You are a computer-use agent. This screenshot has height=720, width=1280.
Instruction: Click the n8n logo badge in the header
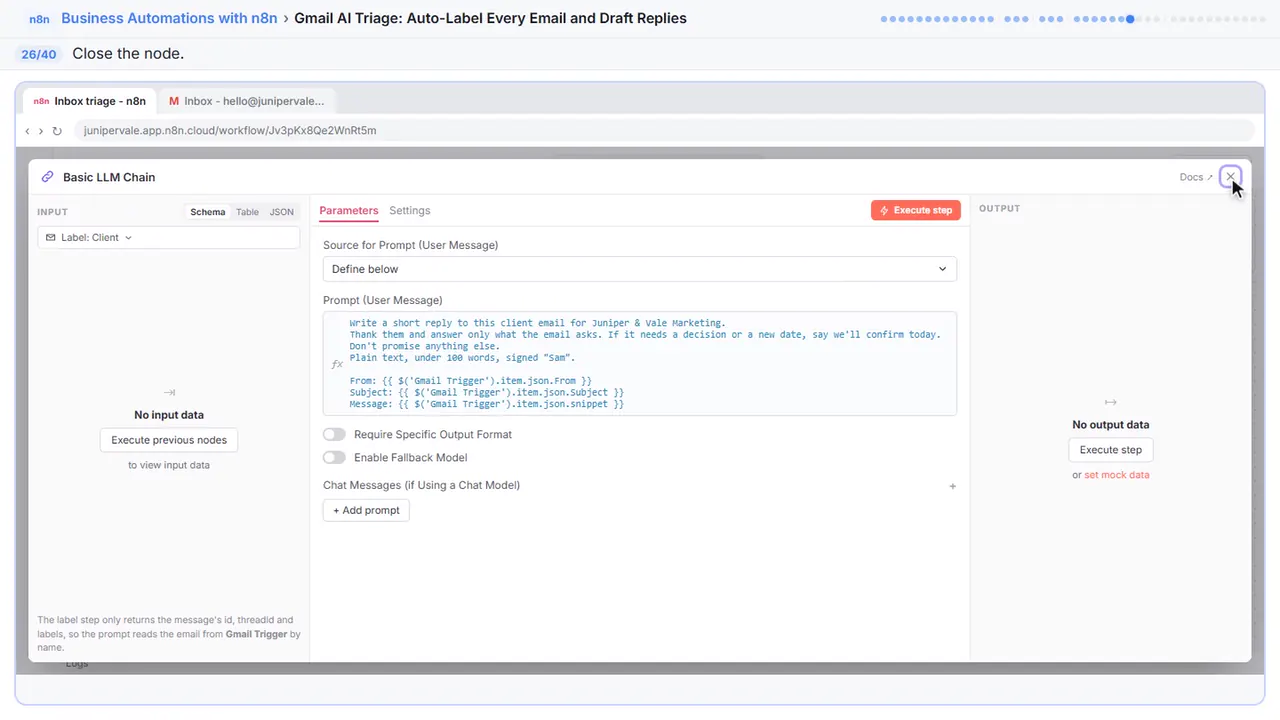click(x=39, y=18)
